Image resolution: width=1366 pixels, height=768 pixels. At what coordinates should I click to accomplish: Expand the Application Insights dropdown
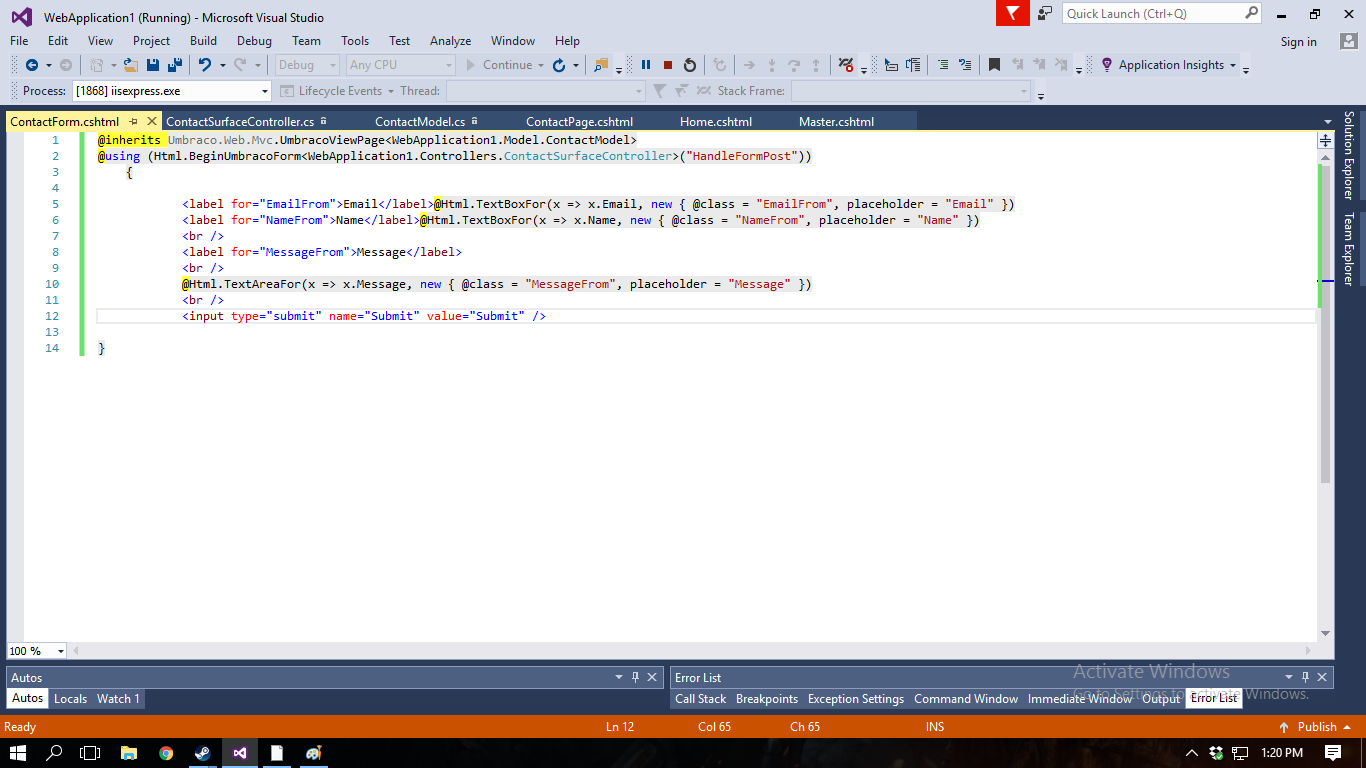[x=1233, y=65]
